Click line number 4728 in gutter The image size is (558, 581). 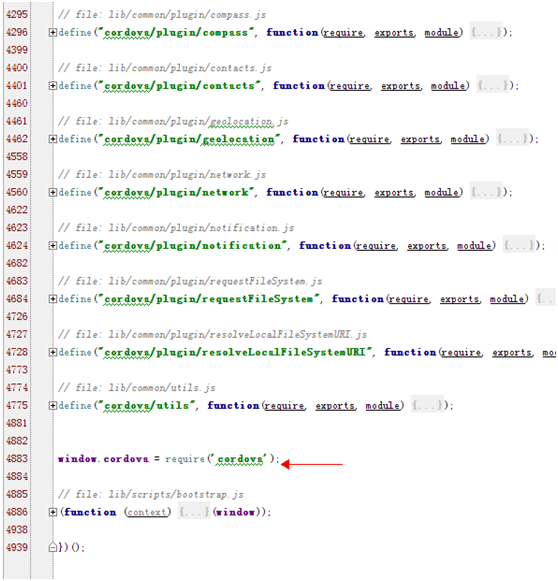[17, 353]
